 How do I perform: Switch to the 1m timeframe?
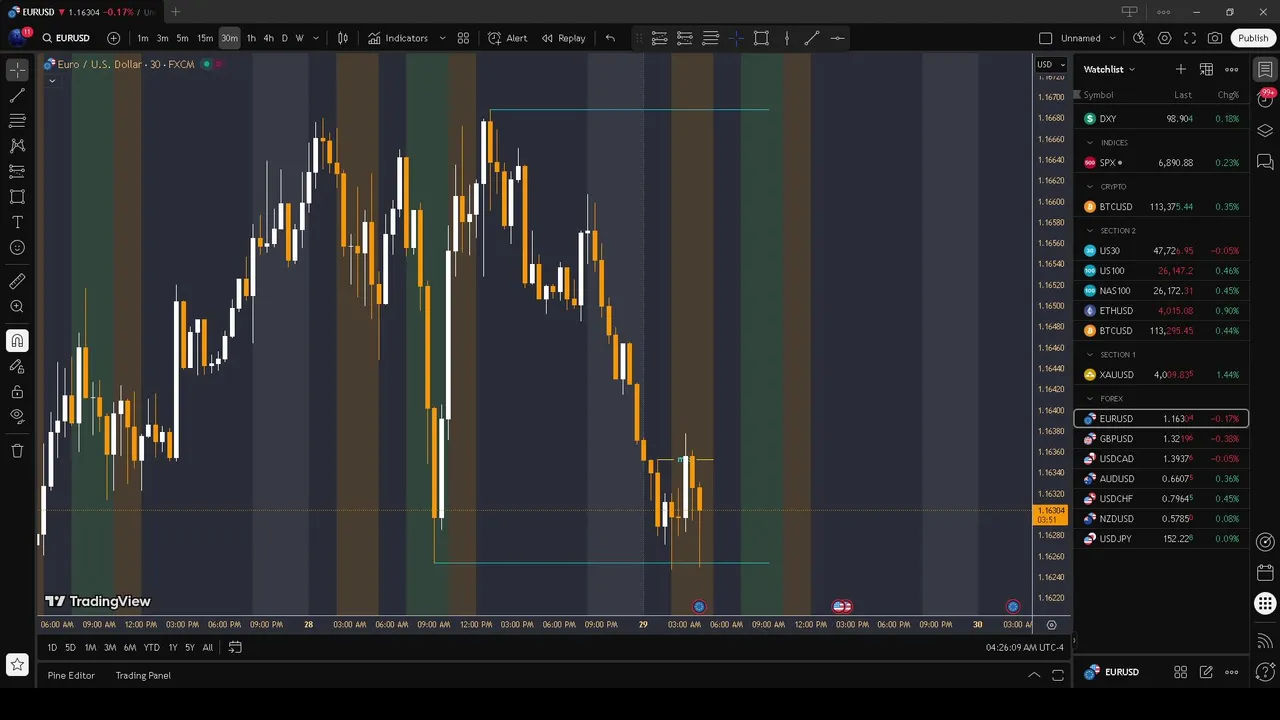point(143,38)
